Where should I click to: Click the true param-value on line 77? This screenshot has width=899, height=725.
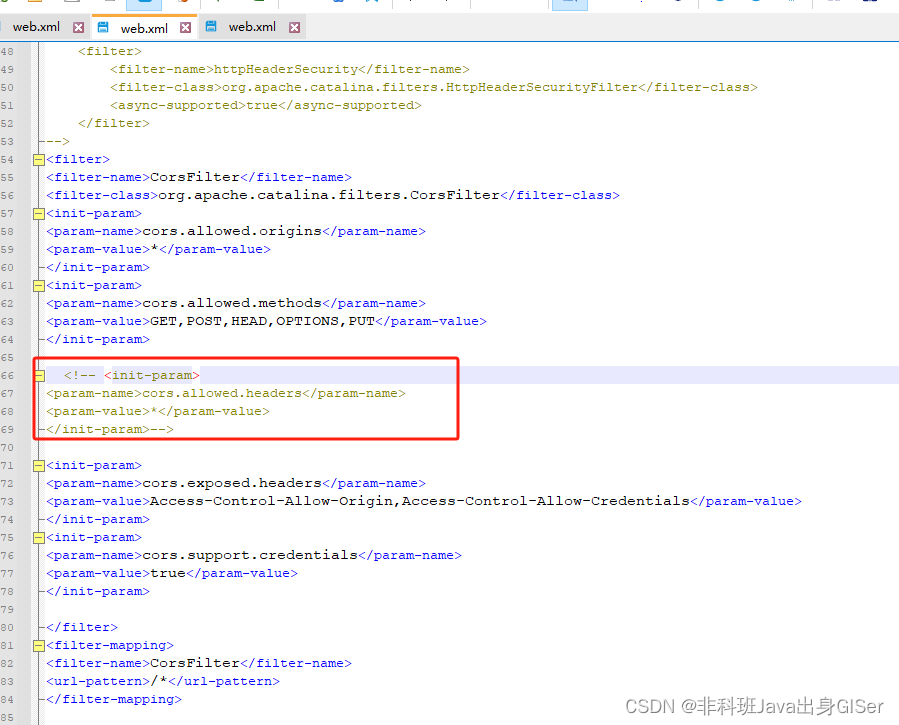coord(168,573)
